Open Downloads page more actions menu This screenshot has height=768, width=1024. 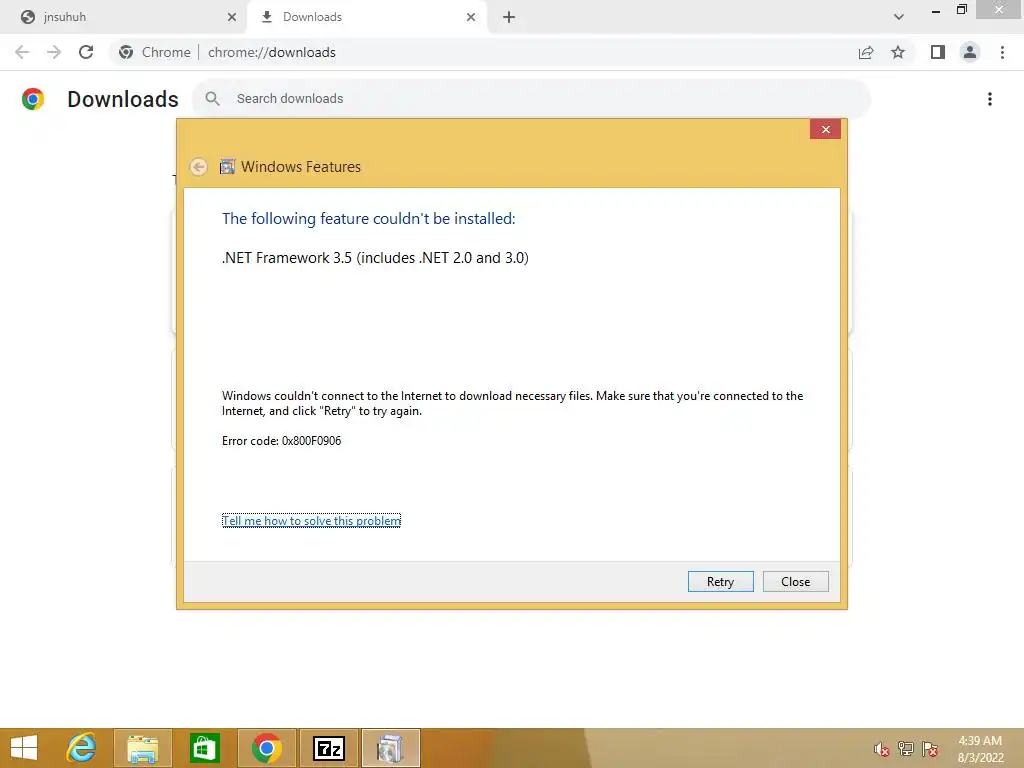coord(990,99)
